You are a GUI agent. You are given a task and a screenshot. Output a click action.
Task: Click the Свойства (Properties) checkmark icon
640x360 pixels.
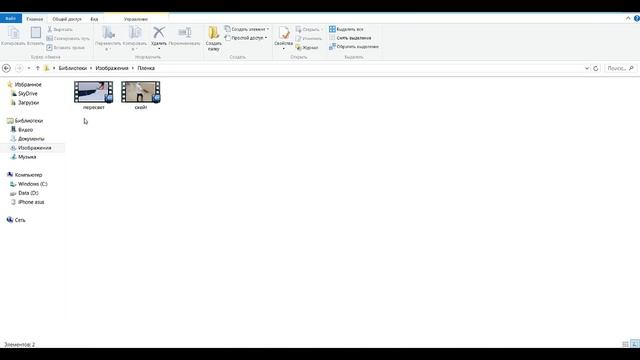click(284, 33)
